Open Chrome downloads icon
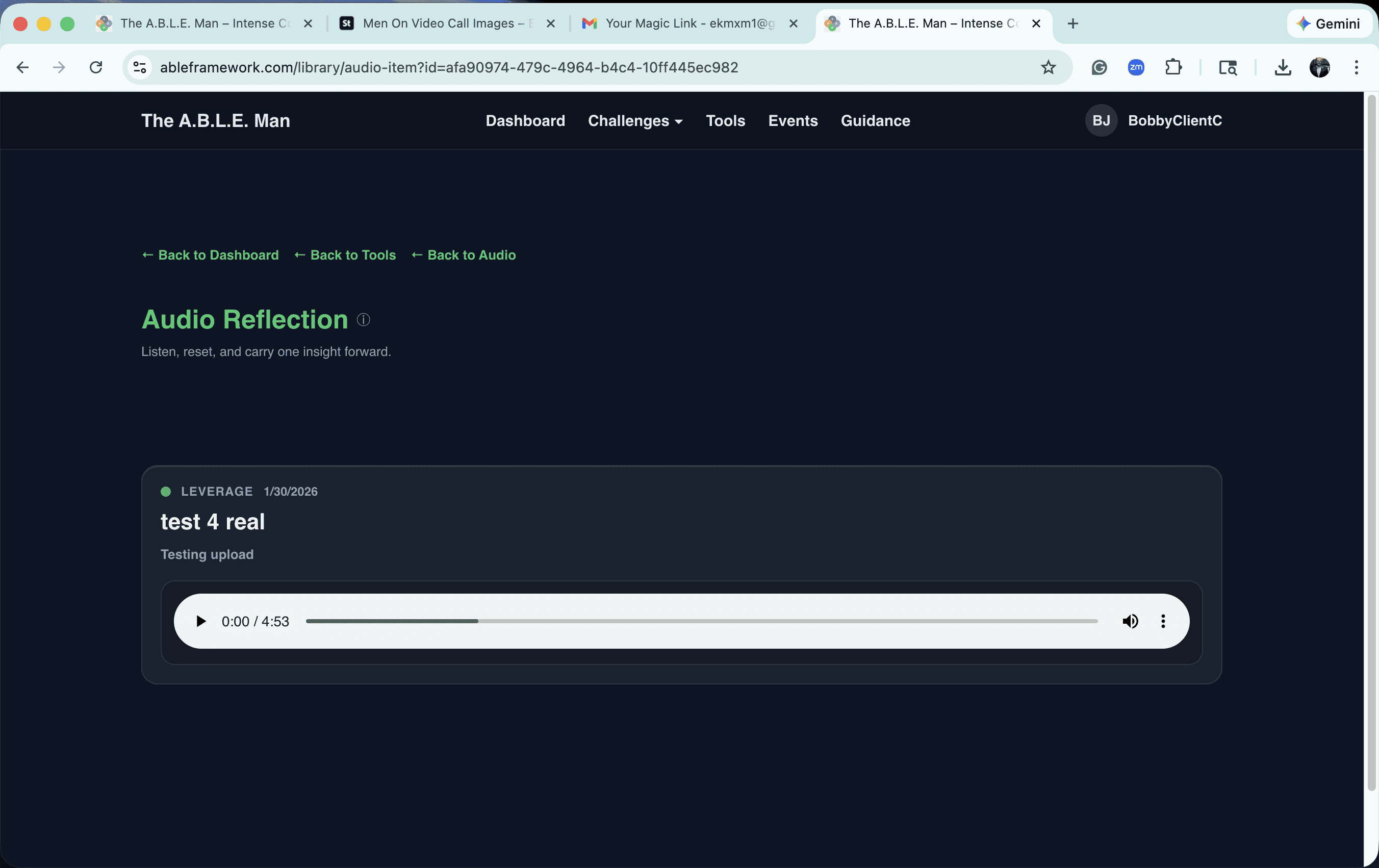 [x=1282, y=67]
